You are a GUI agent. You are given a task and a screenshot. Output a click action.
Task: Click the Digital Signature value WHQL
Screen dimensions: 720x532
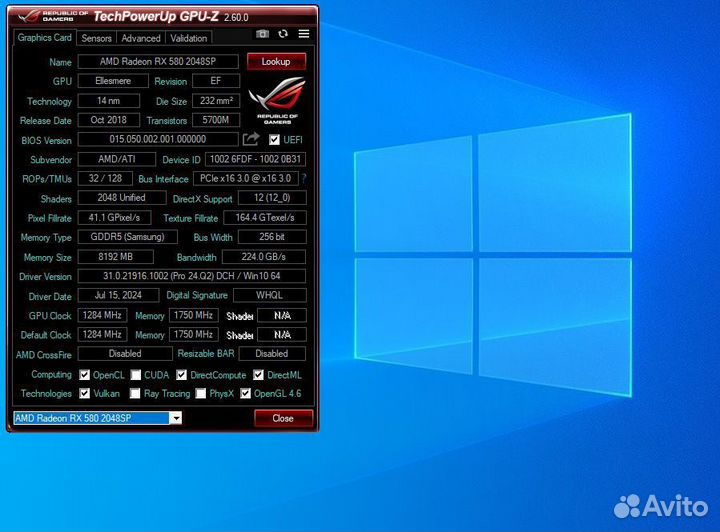(270, 295)
